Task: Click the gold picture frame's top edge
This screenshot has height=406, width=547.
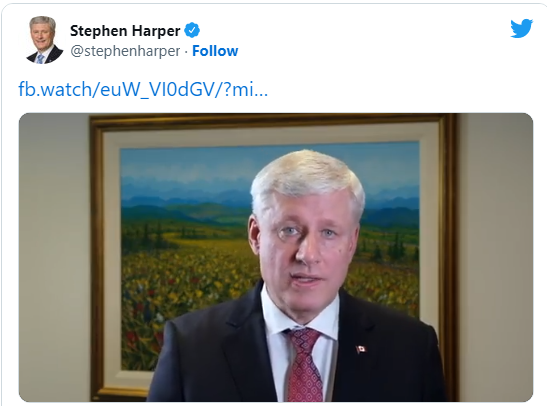Action: pyautogui.click(x=272, y=121)
